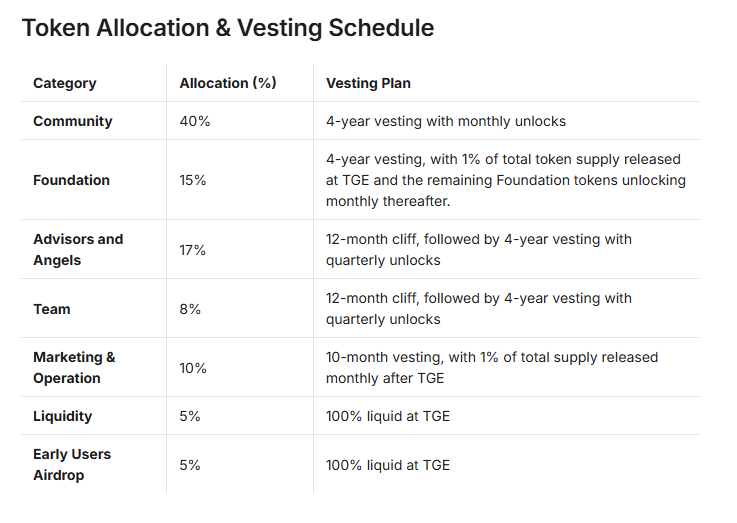This screenshot has height=523, width=737.
Task: Click the 8% allocation value
Action: (190, 309)
